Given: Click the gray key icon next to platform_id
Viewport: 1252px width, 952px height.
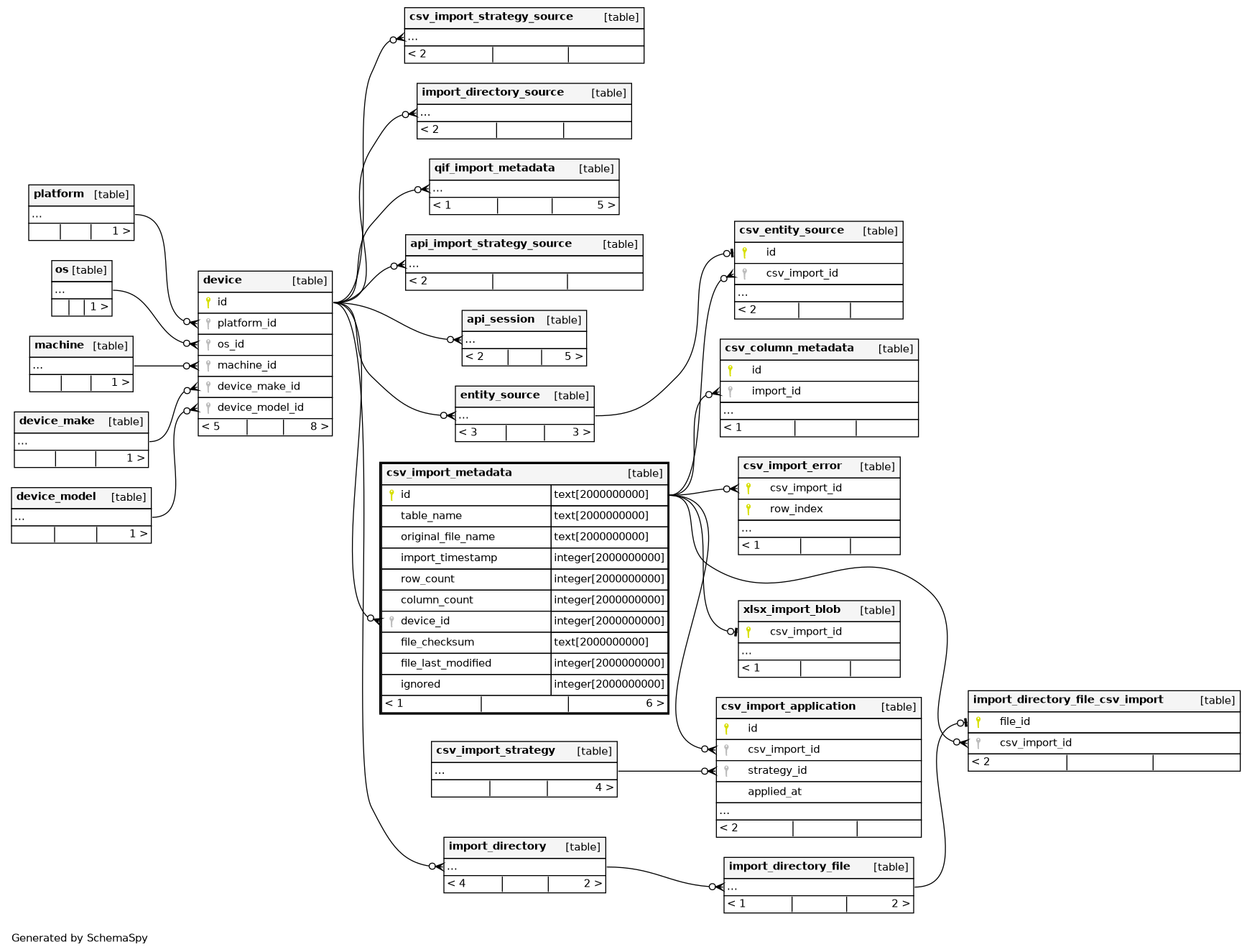Looking at the screenshot, I should click(x=208, y=323).
